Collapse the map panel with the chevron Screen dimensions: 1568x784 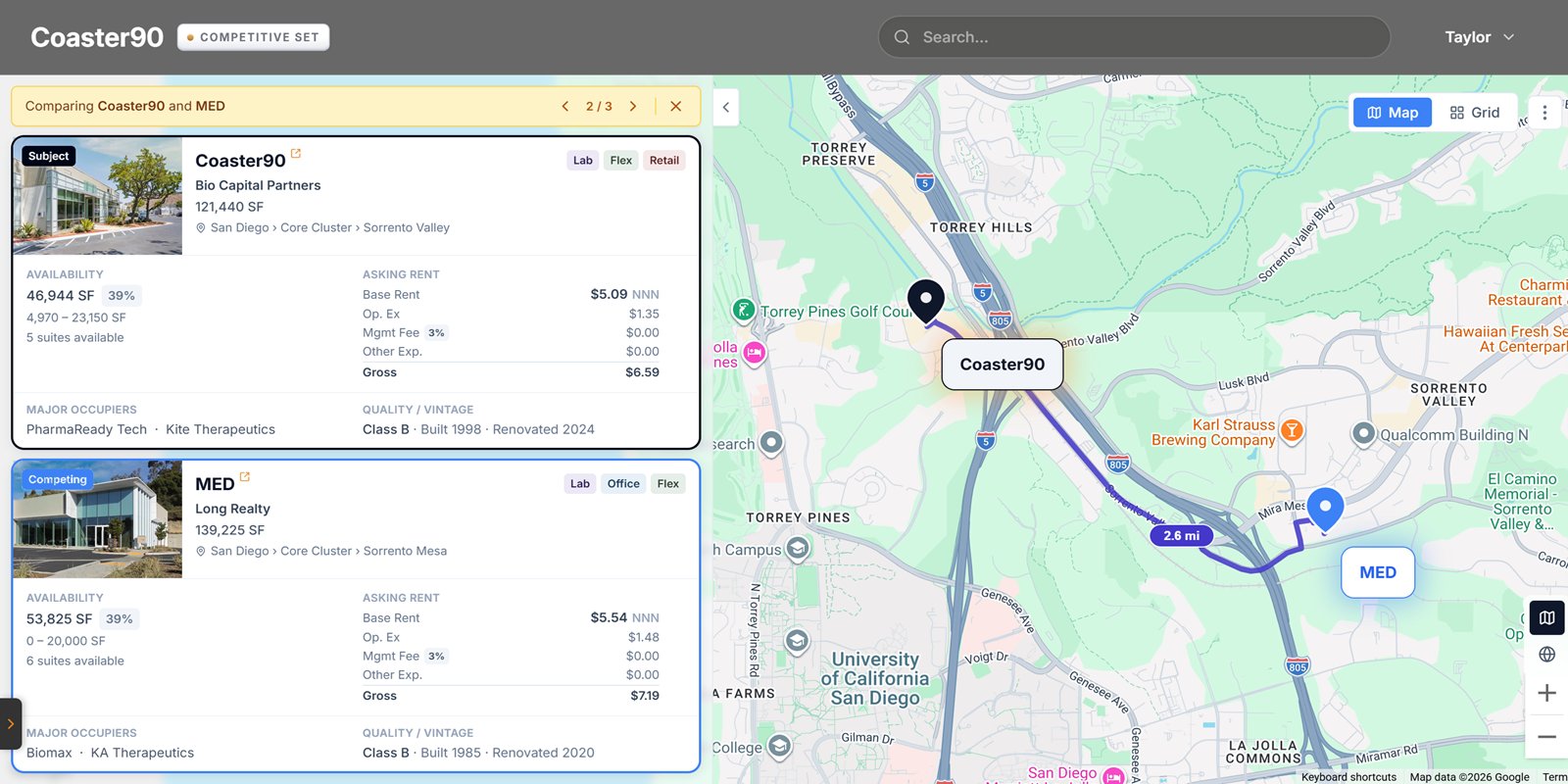click(726, 108)
